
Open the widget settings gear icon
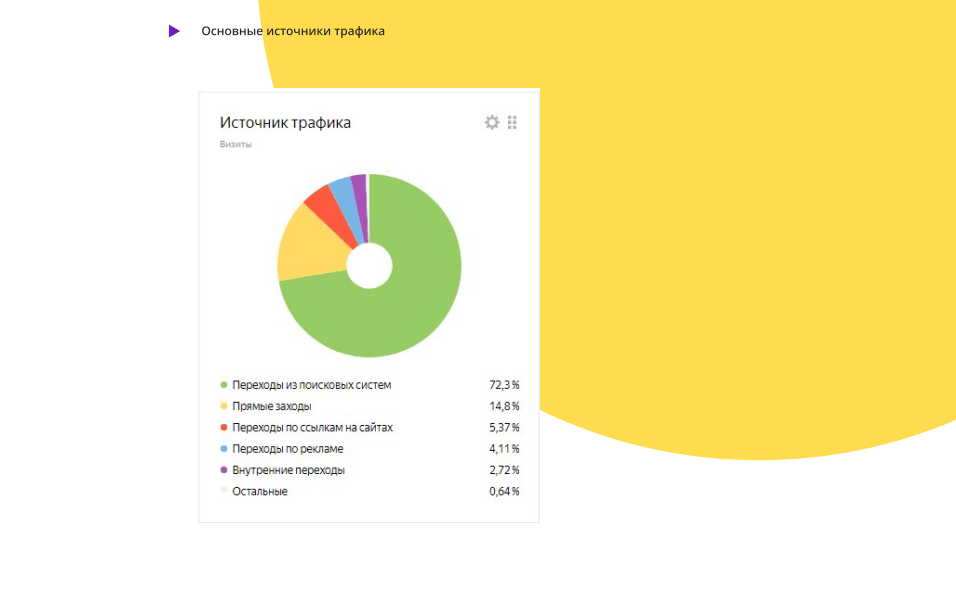[492, 123]
